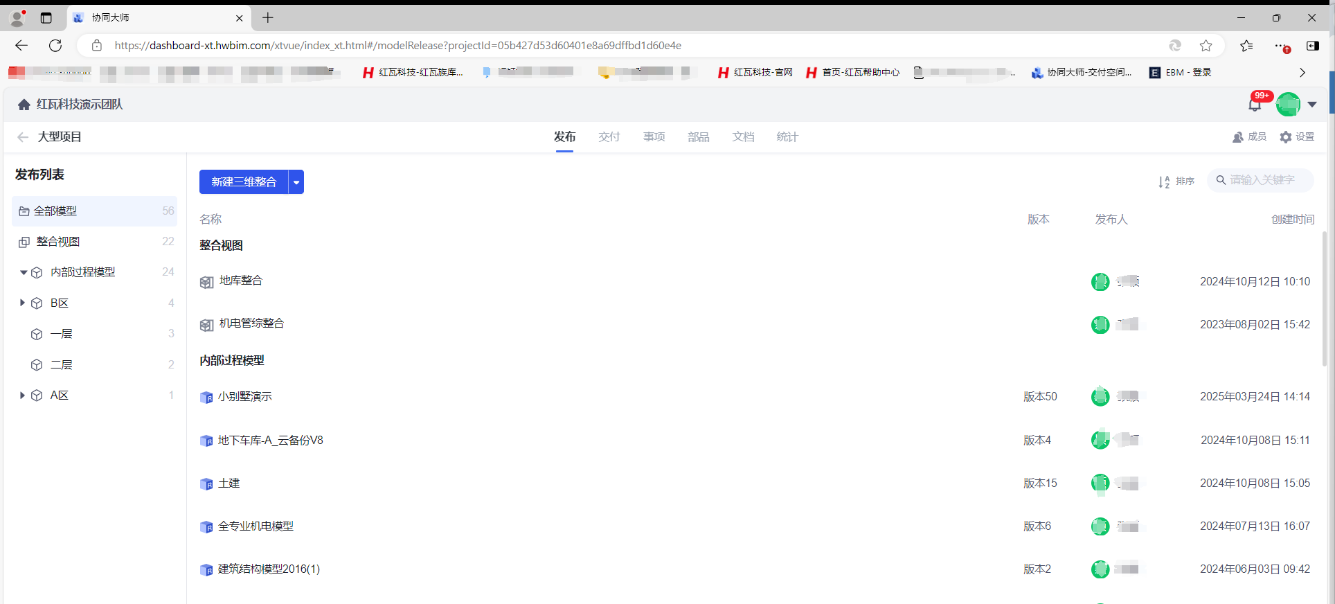Click the keyword search input field
The width and height of the screenshot is (1335, 604).
pyautogui.click(x=1267, y=180)
